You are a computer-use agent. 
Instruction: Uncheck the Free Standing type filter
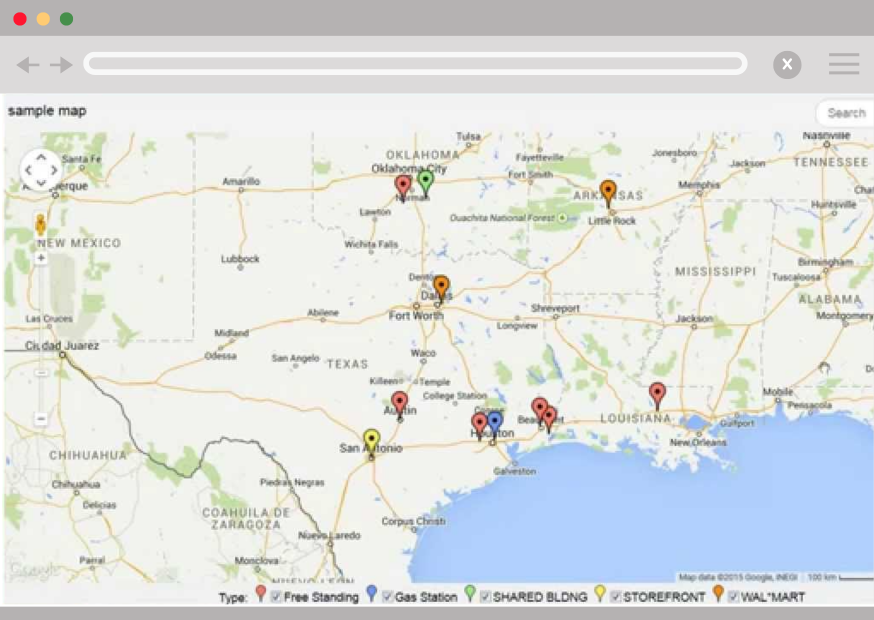tap(273, 595)
